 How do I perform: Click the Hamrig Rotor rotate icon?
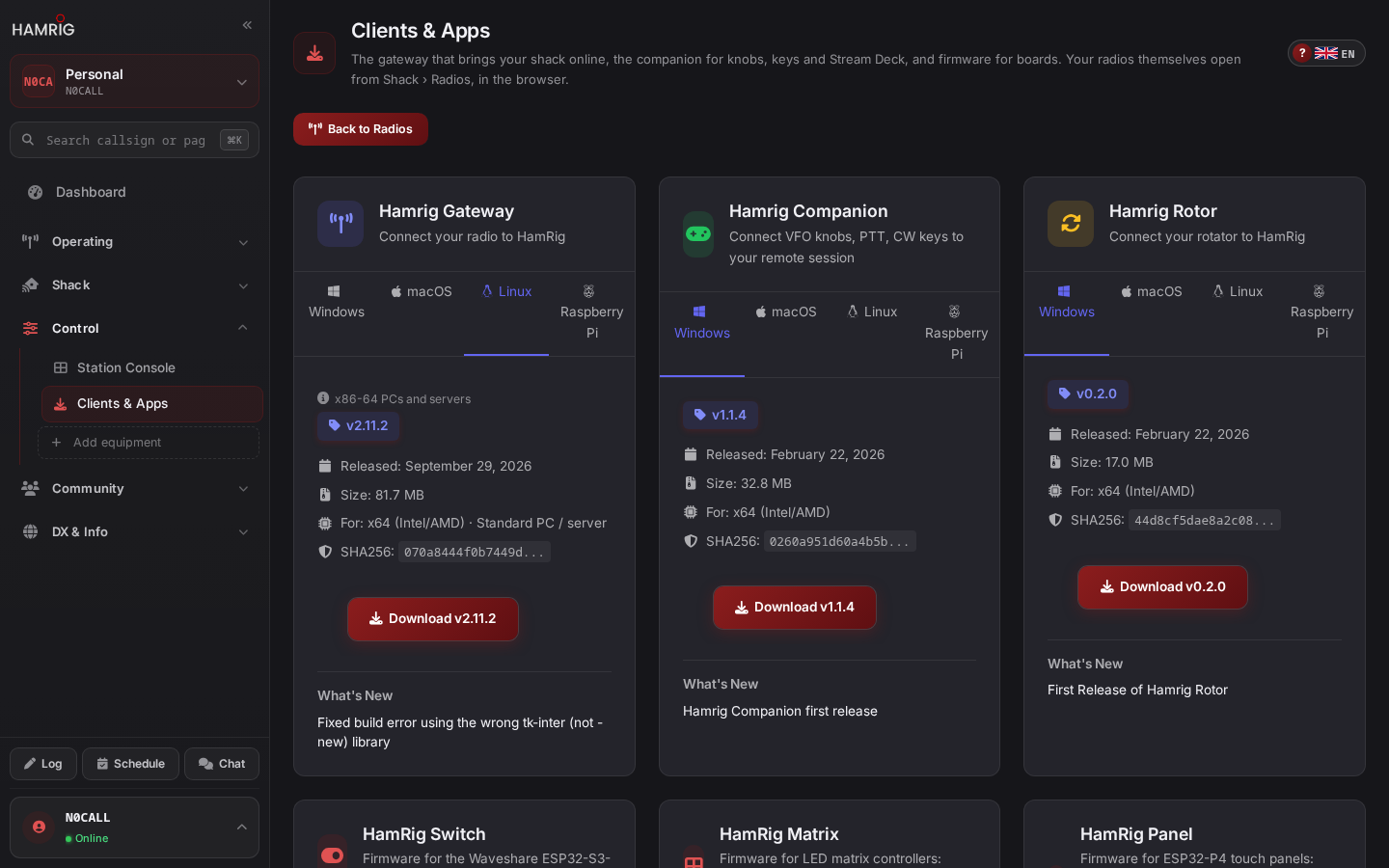tap(1071, 224)
